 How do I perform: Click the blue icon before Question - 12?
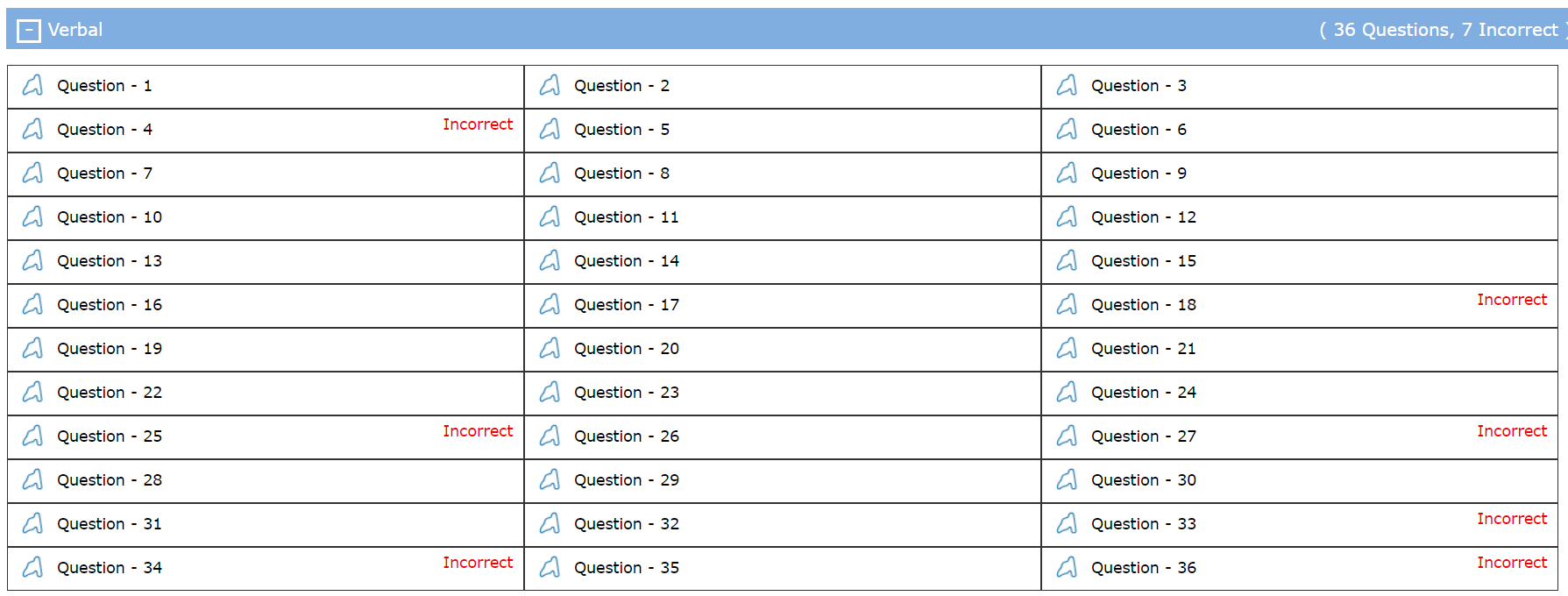coord(1067,216)
